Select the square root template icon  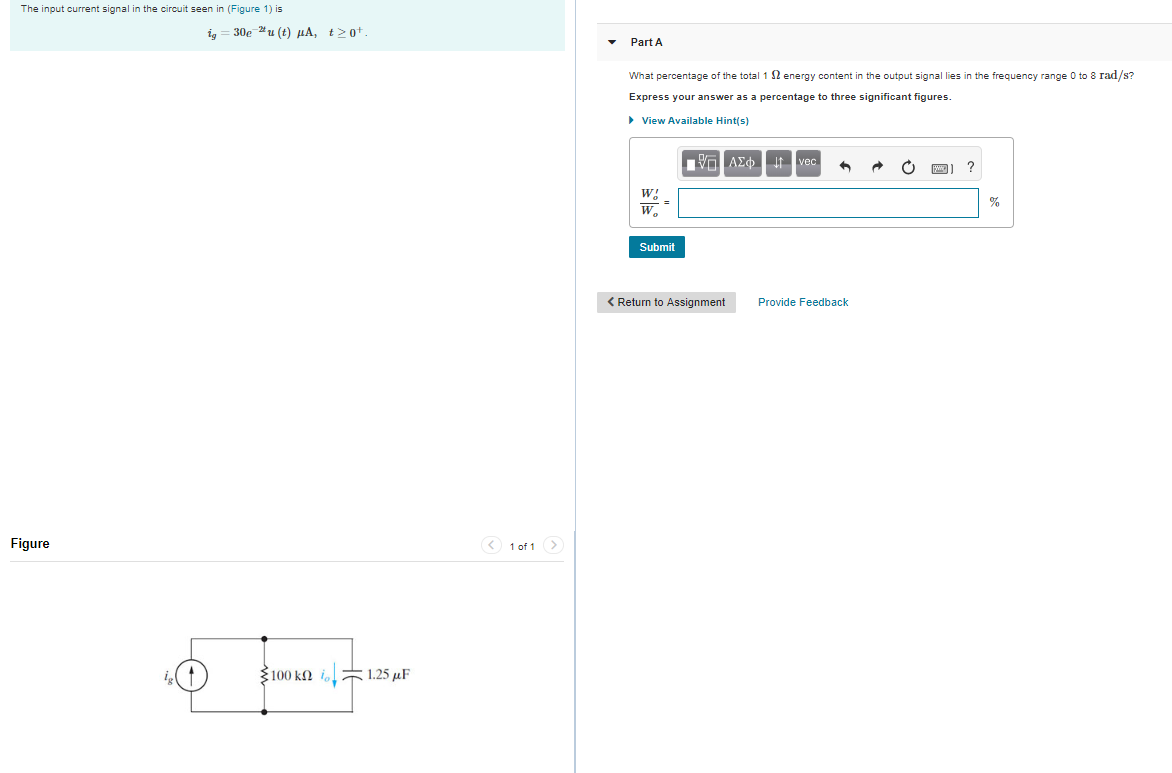(702, 163)
